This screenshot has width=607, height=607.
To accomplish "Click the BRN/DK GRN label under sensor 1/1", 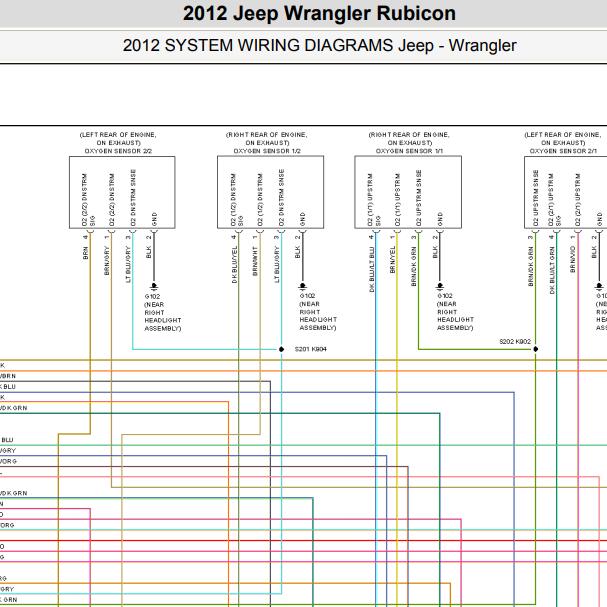I will (414, 266).
